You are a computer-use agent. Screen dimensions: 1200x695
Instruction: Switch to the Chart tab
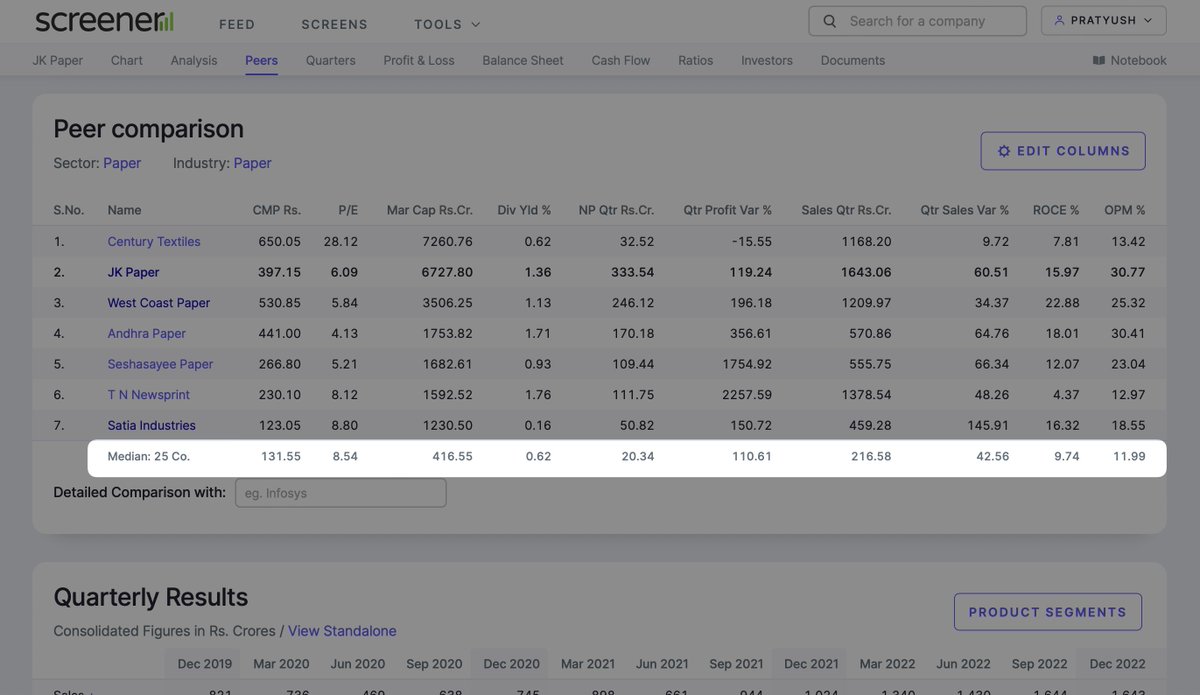point(127,60)
